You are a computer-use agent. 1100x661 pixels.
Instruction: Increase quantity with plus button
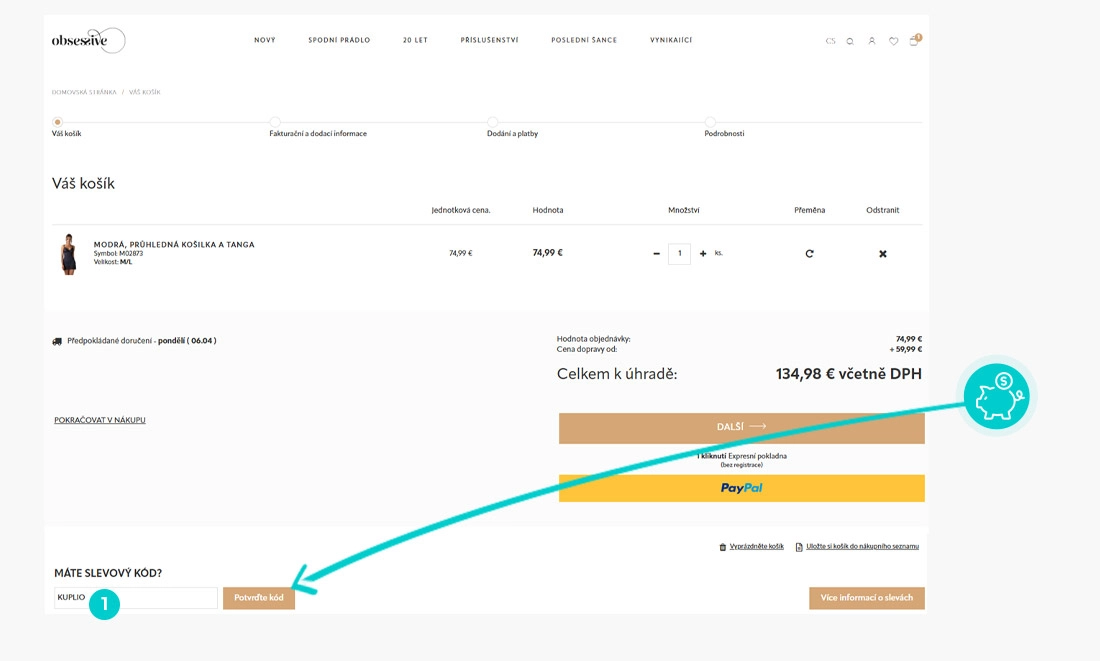point(703,253)
